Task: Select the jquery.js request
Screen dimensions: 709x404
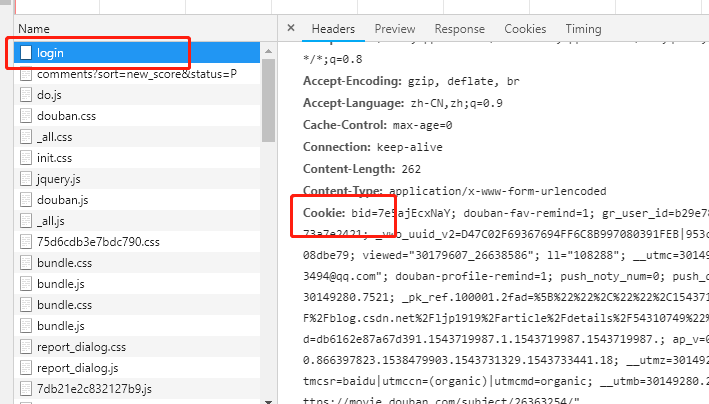Action: (x=137, y=179)
